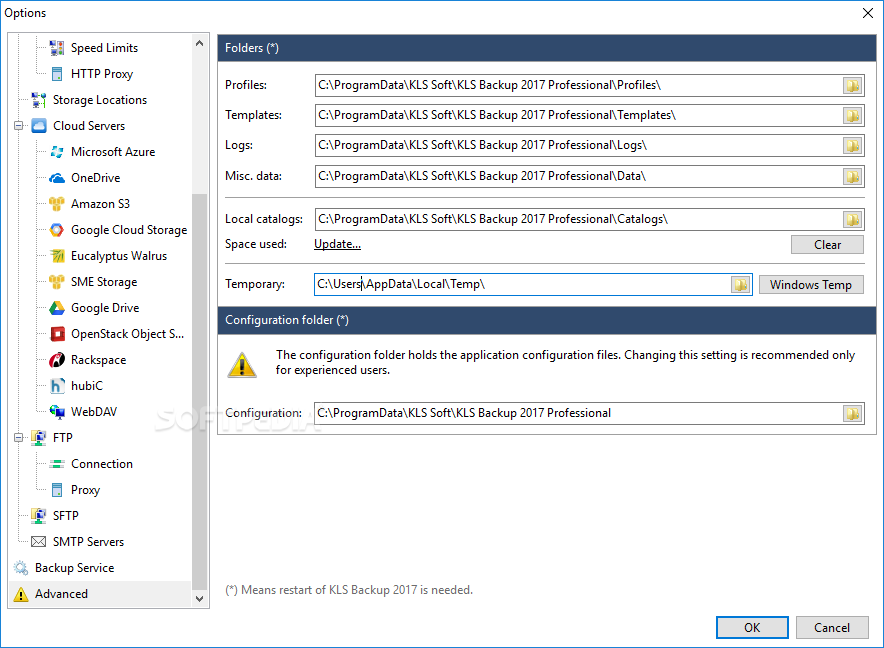Click the Backup Service gear icon

point(21,567)
